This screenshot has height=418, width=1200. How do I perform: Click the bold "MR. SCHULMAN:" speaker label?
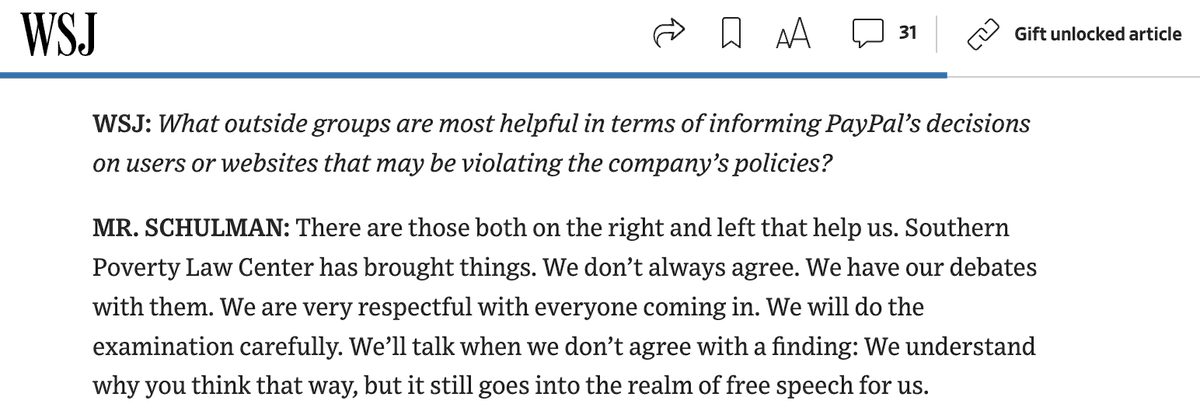pos(191,229)
